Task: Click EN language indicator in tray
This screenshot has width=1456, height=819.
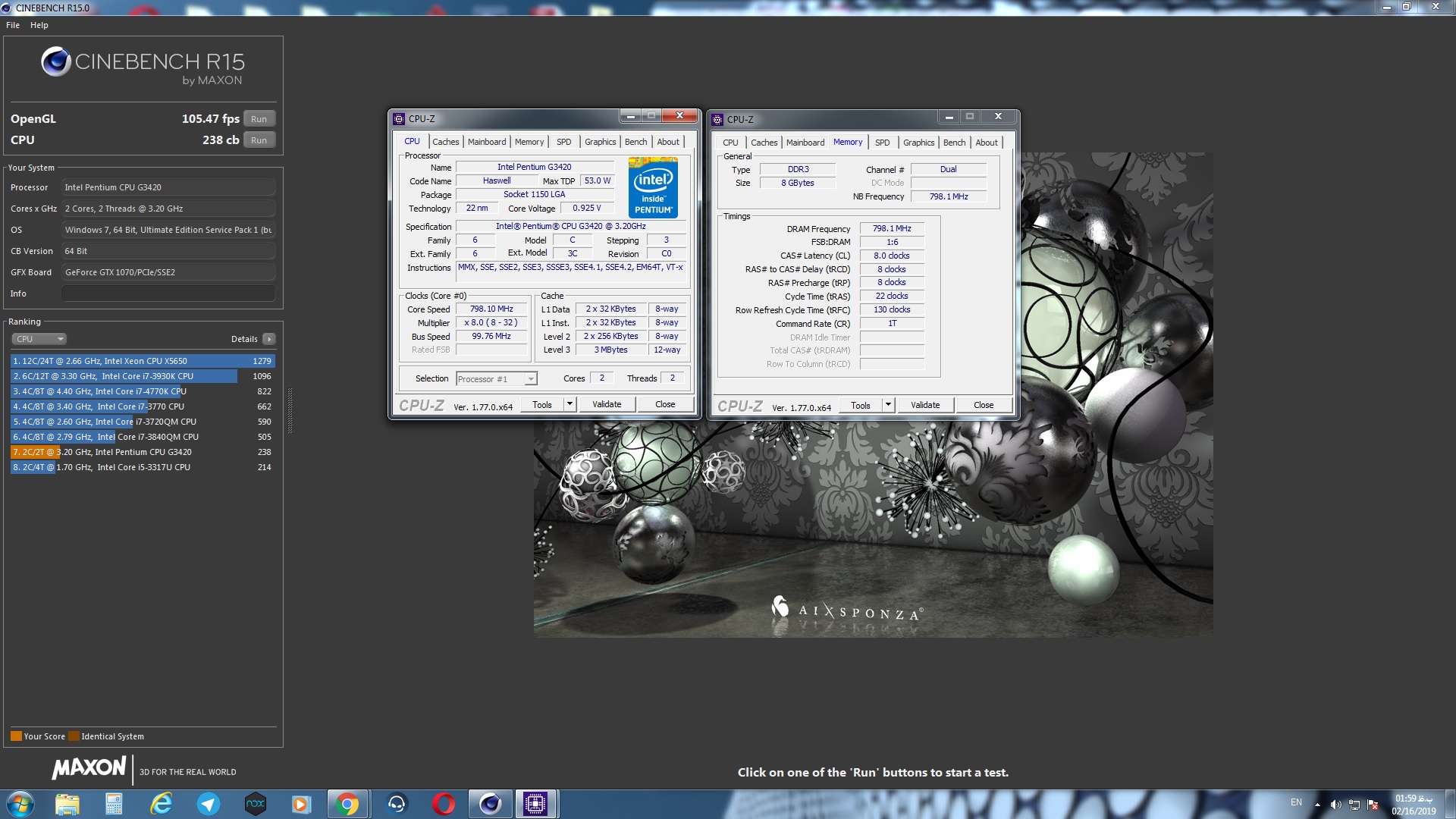Action: click(x=1297, y=802)
